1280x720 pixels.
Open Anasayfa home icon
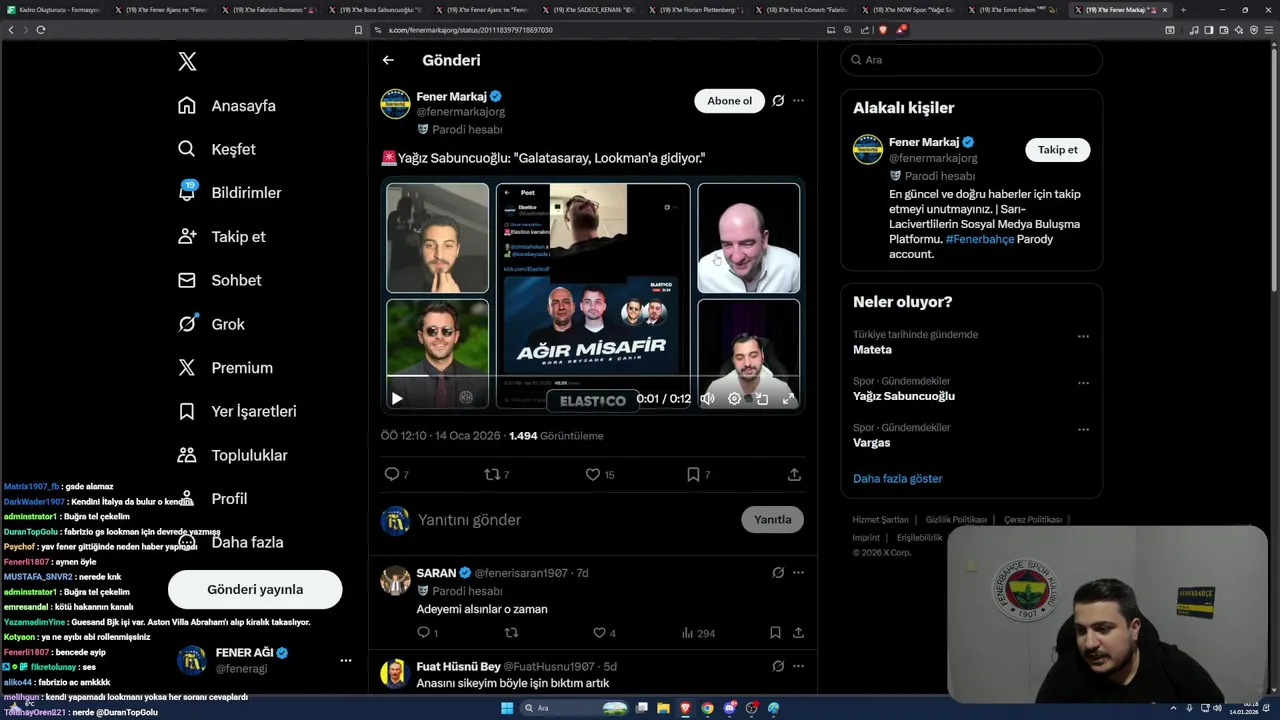coord(187,106)
